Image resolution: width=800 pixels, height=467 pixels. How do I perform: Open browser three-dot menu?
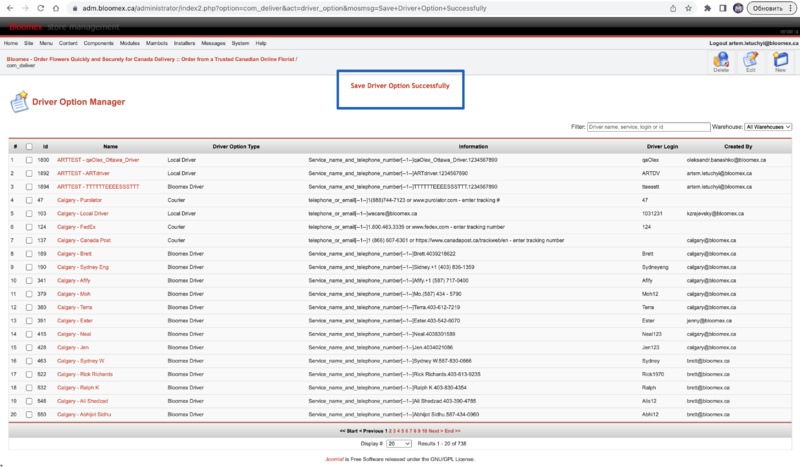[x=792, y=8]
